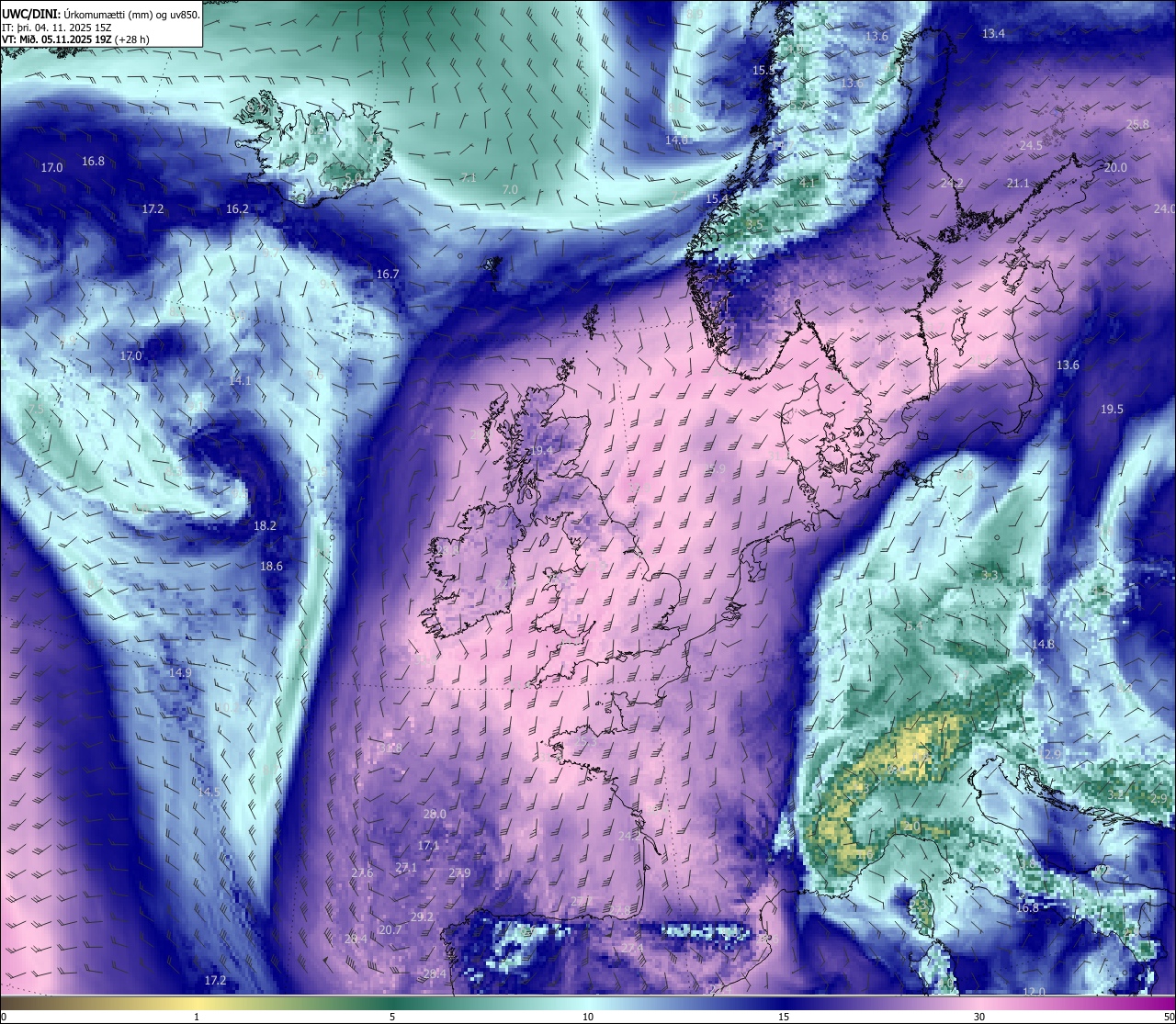Click the 'VT: Mið. 05.11.2025 19Z (+28 h)' line

tap(76, 39)
